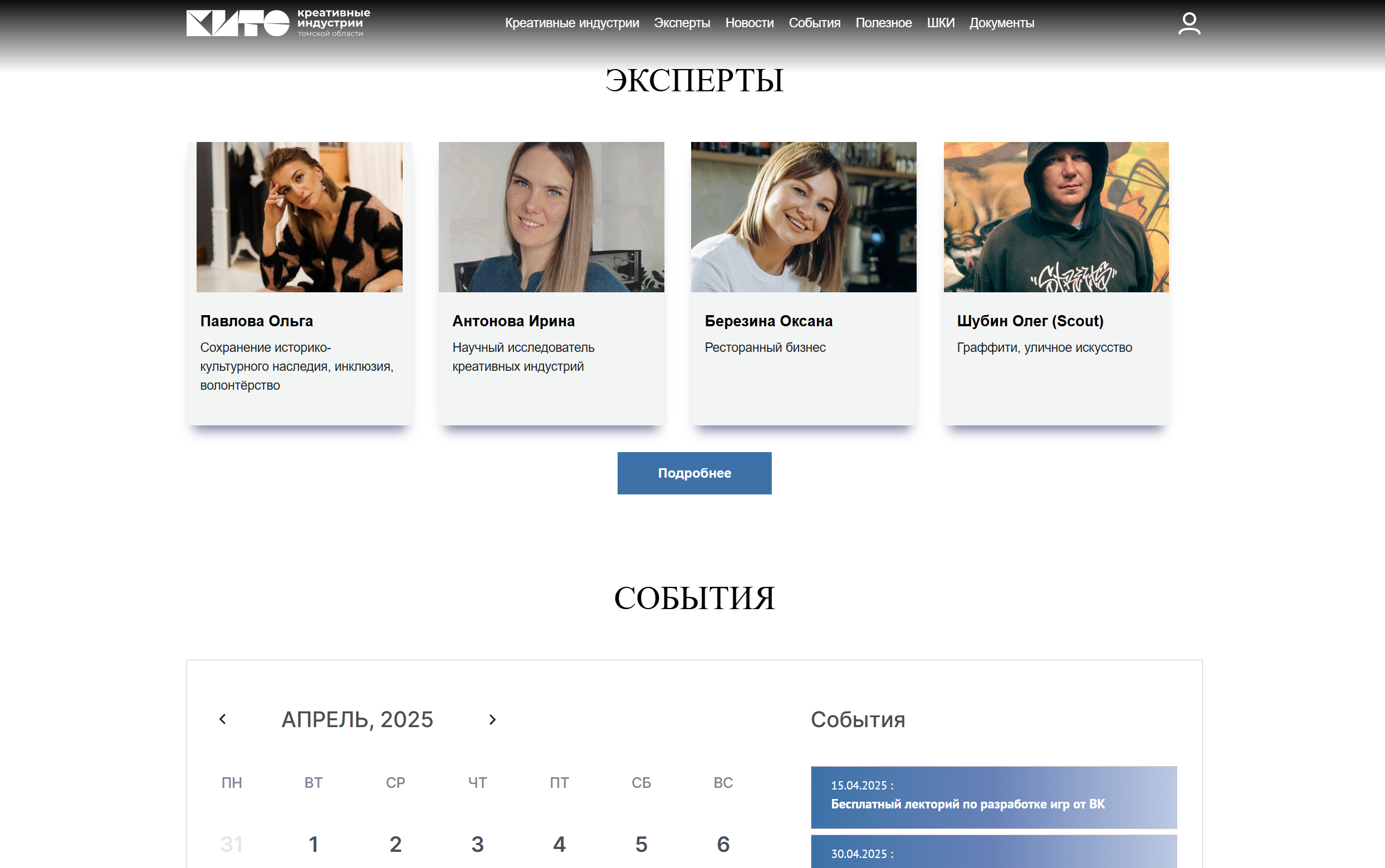This screenshot has height=868, width=1385.
Task: Select April 2 in the calendar
Action: [x=395, y=844]
